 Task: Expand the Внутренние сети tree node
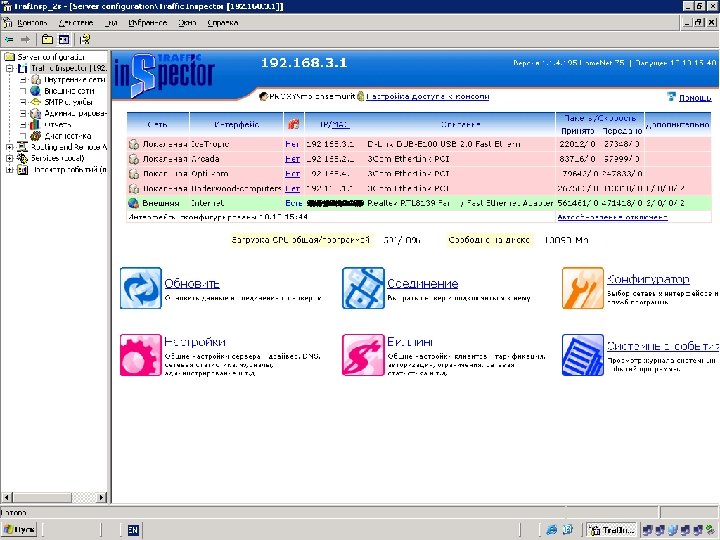pyautogui.click(x=23, y=80)
